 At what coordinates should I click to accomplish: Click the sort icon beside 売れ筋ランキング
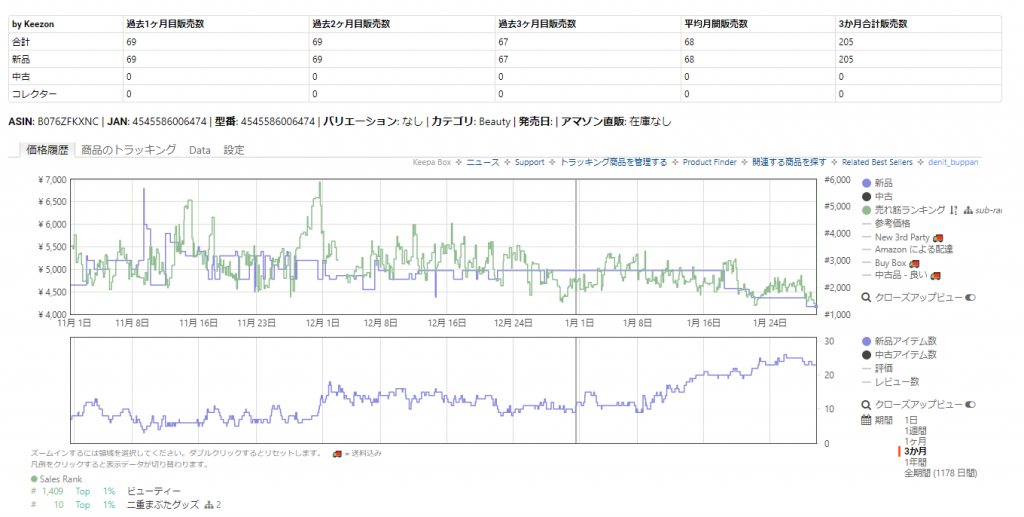point(954,210)
